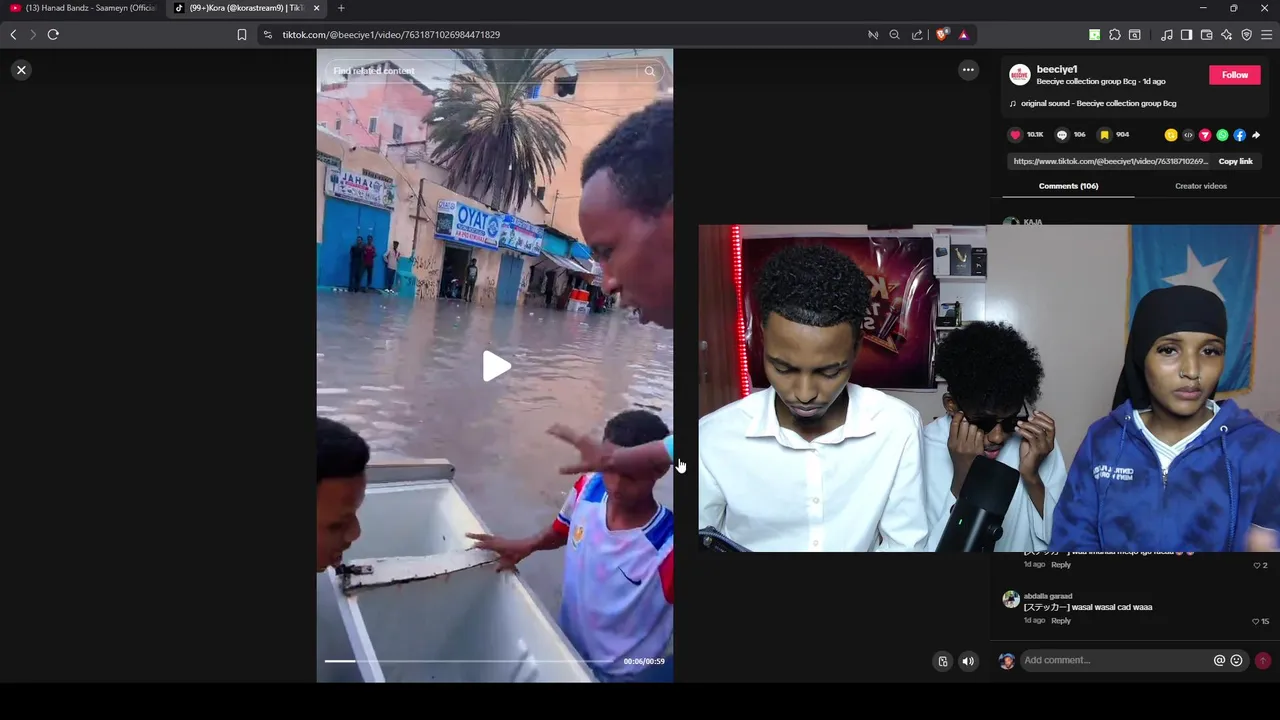Click the yellow repost icon
The width and height of the screenshot is (1280, 720).
(x=1171, y=135)
